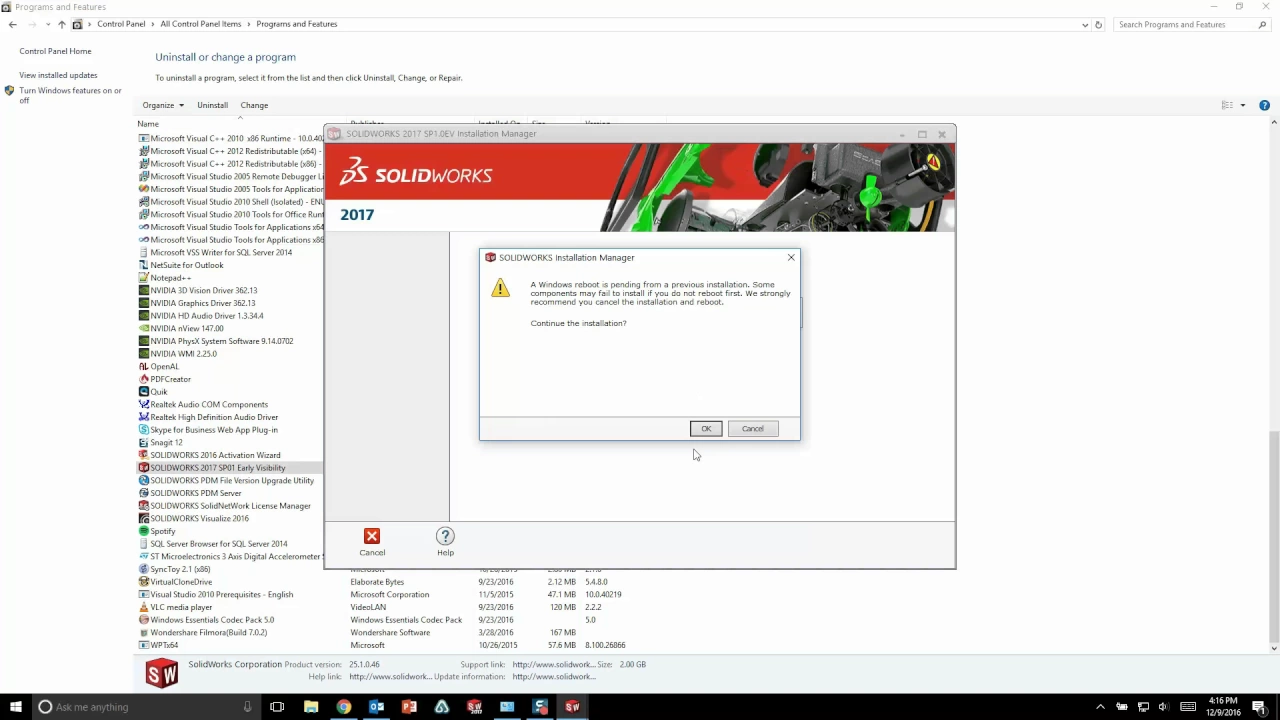Open the Organize dropdown menu
Screen dimensions: 1280x720
163,105
